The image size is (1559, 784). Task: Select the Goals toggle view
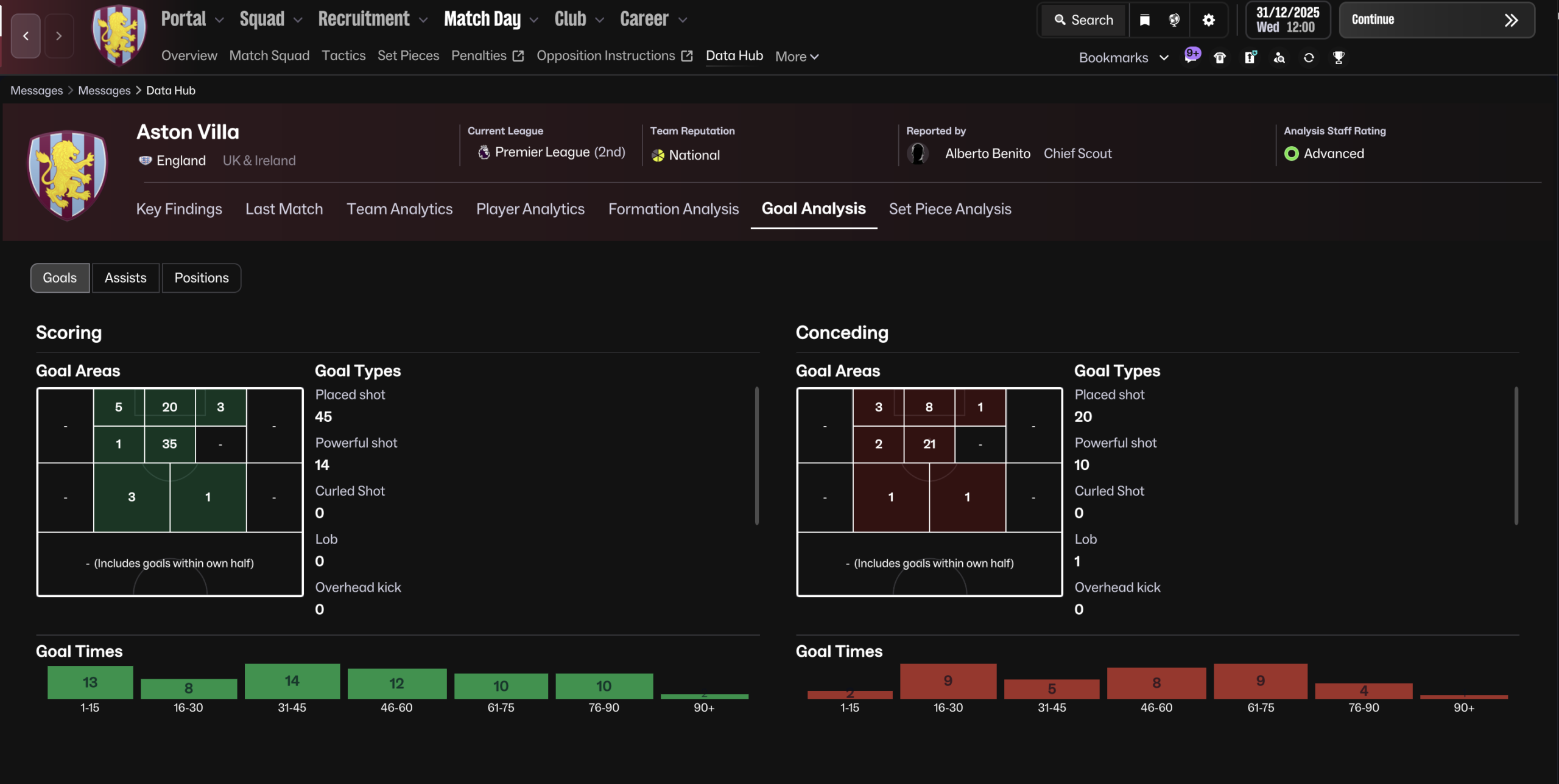(x=60, y=278)
